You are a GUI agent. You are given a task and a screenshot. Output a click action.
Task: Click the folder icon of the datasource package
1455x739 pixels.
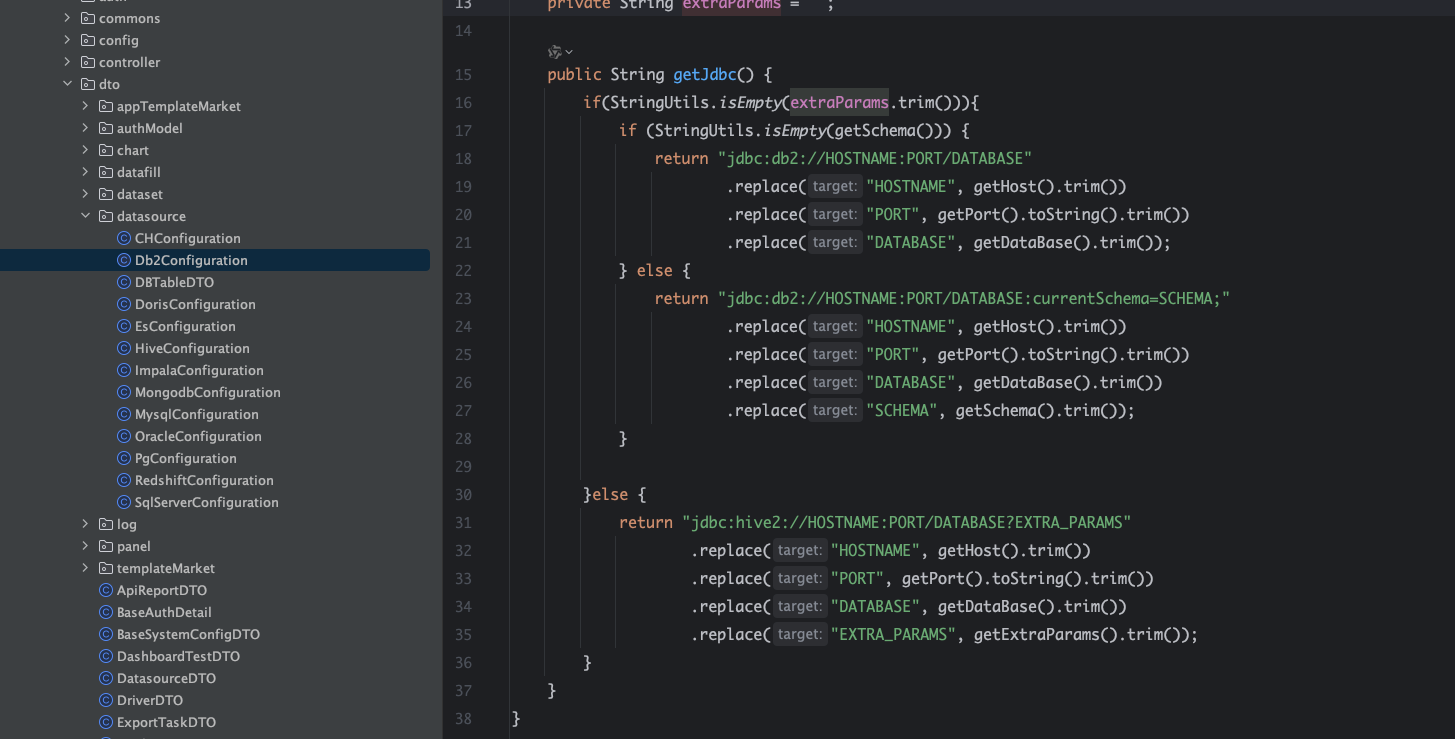coord(106,216)
